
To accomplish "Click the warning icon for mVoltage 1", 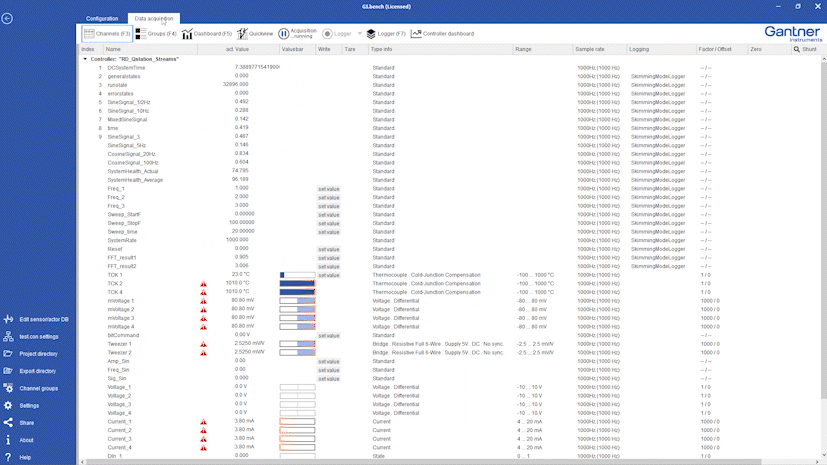I will [204, 301].
